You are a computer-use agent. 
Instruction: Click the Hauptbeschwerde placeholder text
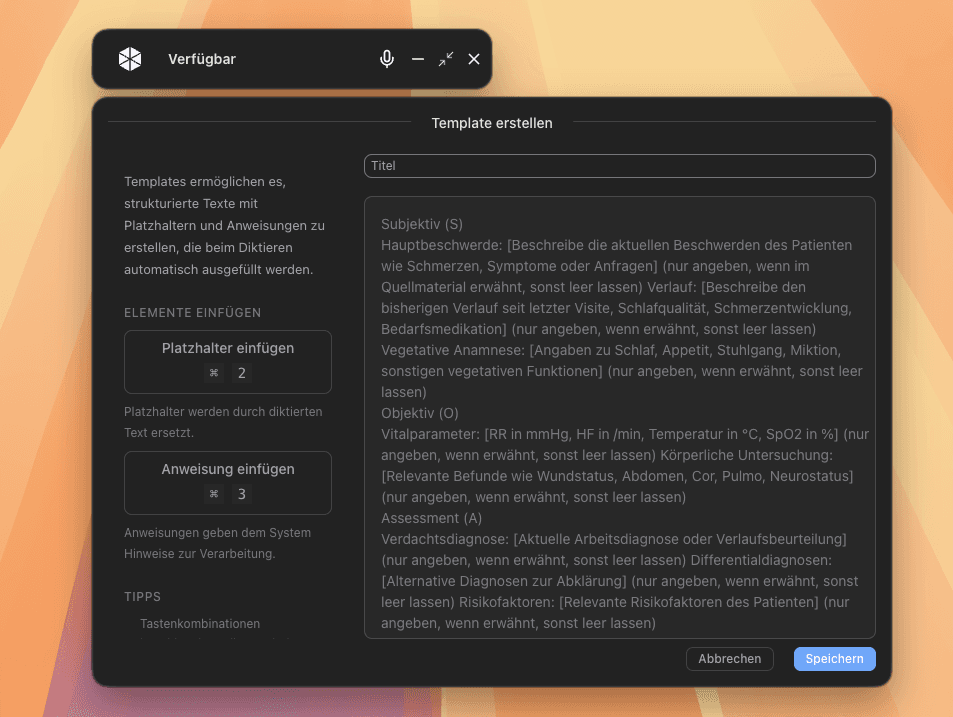click(x=430, y=245)
